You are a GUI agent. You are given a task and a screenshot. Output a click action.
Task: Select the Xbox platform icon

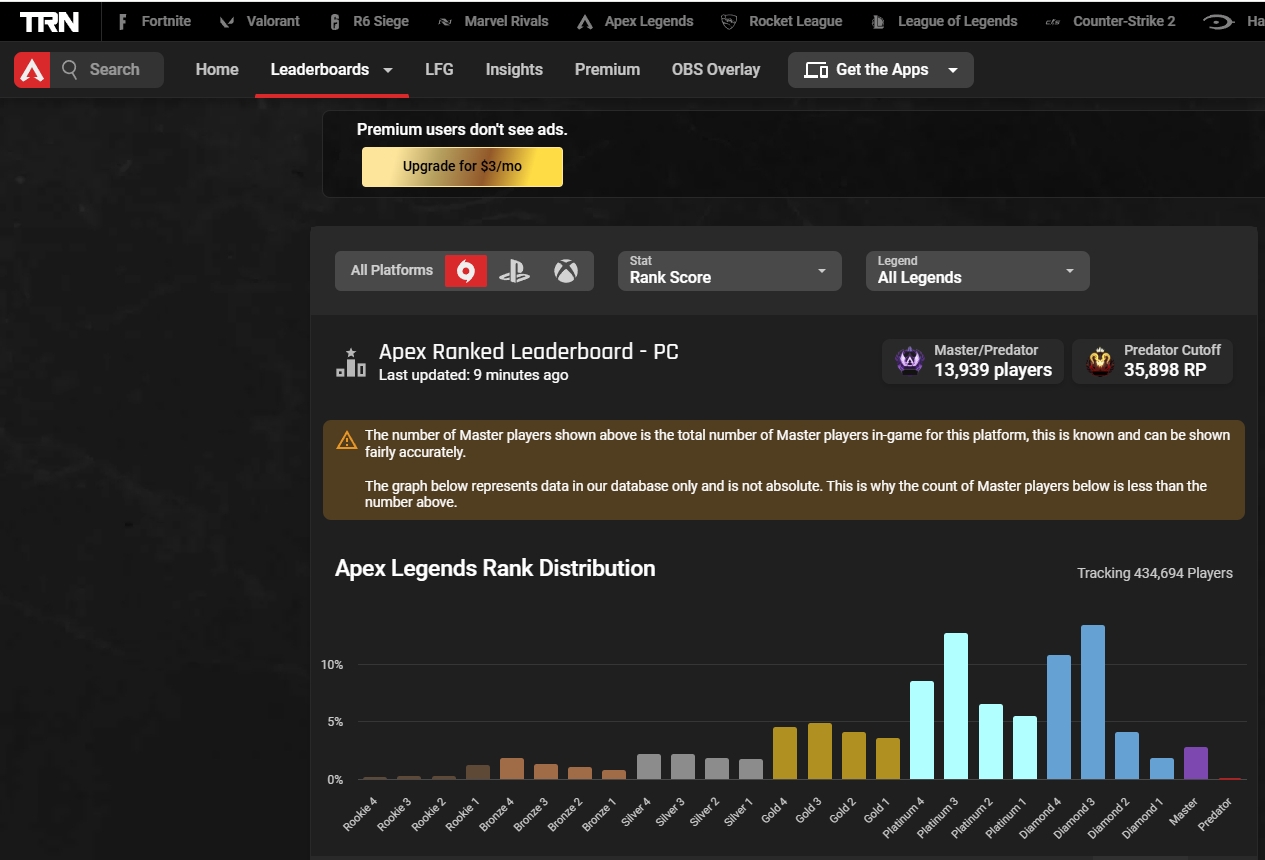point(566,270)
